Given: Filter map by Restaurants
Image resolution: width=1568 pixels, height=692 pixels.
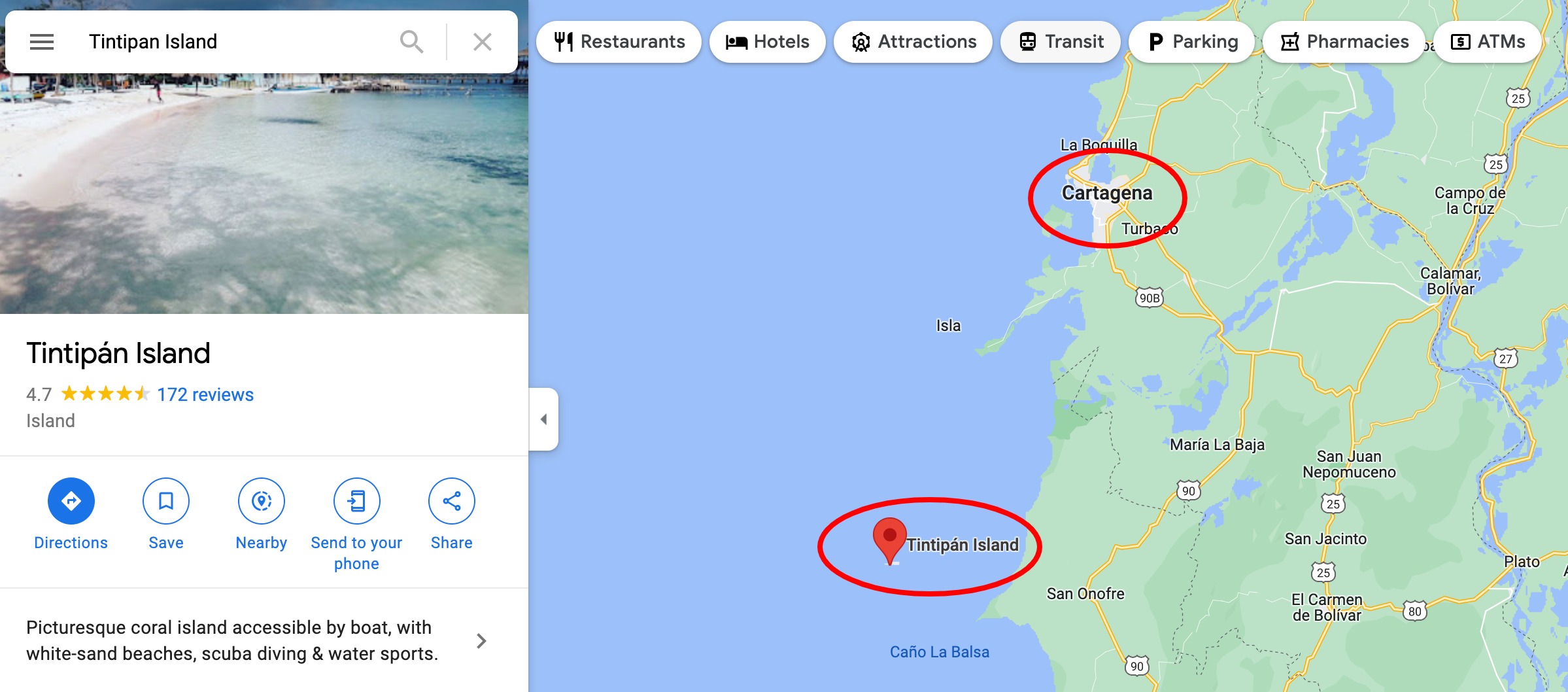Looking at the screenshot, I should pos(619,42).
